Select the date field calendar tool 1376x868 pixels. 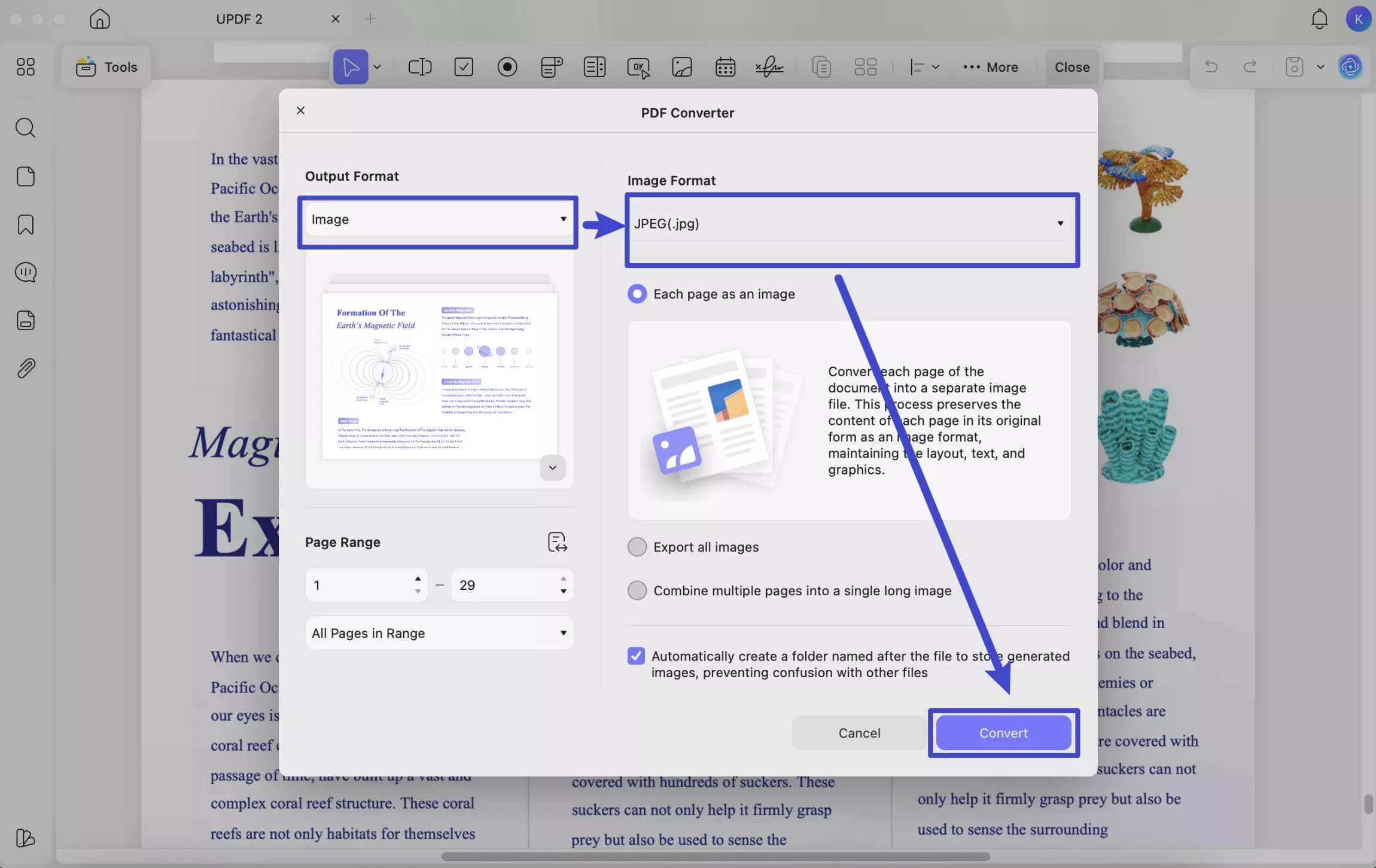[725, 67]
